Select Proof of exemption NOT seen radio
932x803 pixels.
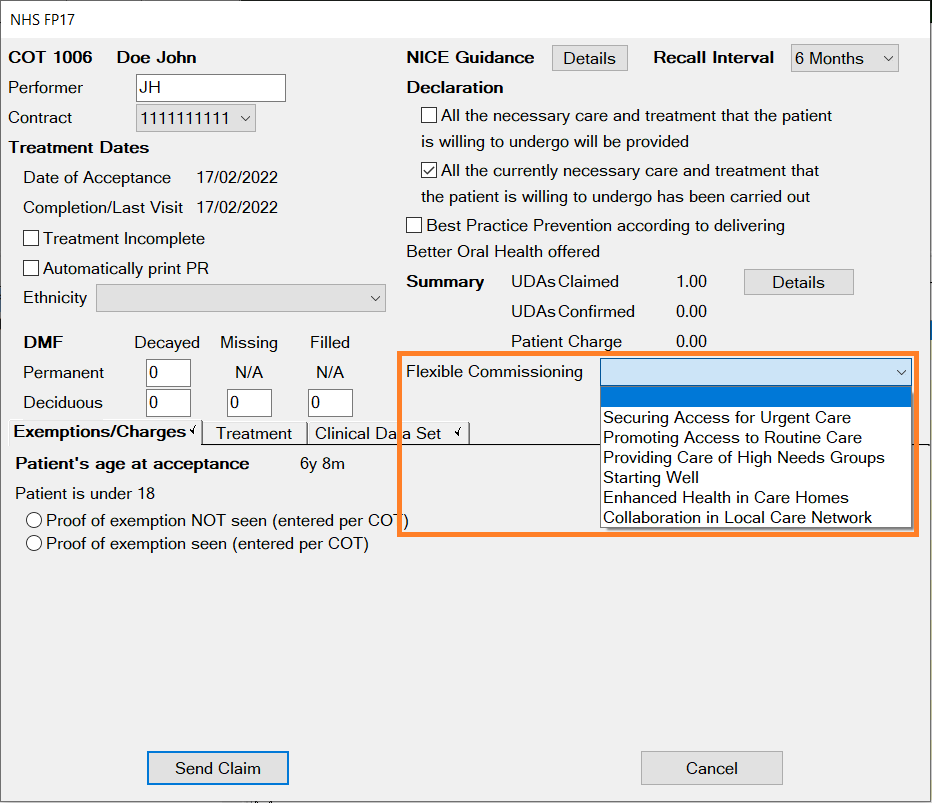click(x=35, y=521)
